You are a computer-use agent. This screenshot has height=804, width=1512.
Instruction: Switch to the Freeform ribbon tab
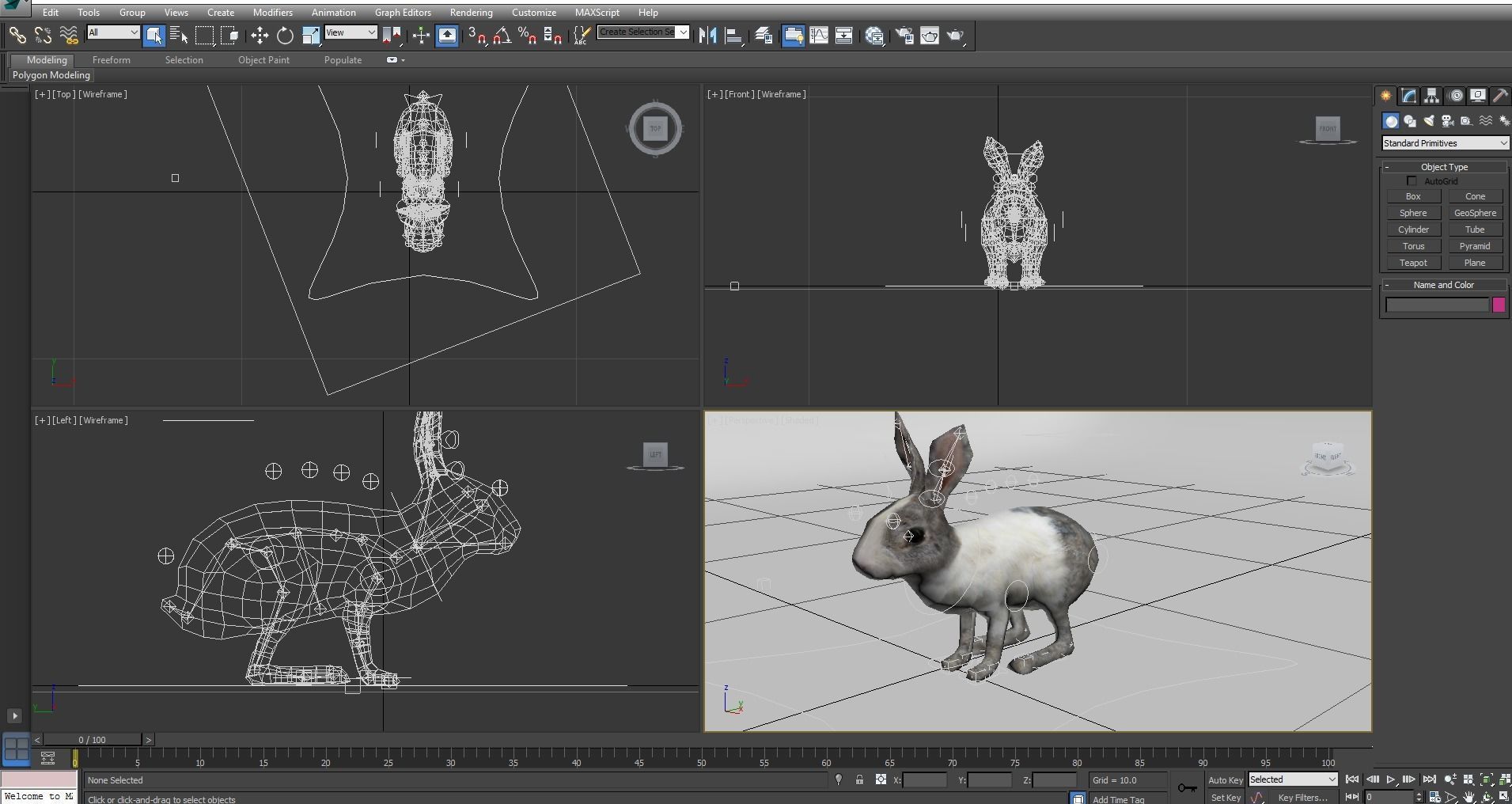click(111, 60)
